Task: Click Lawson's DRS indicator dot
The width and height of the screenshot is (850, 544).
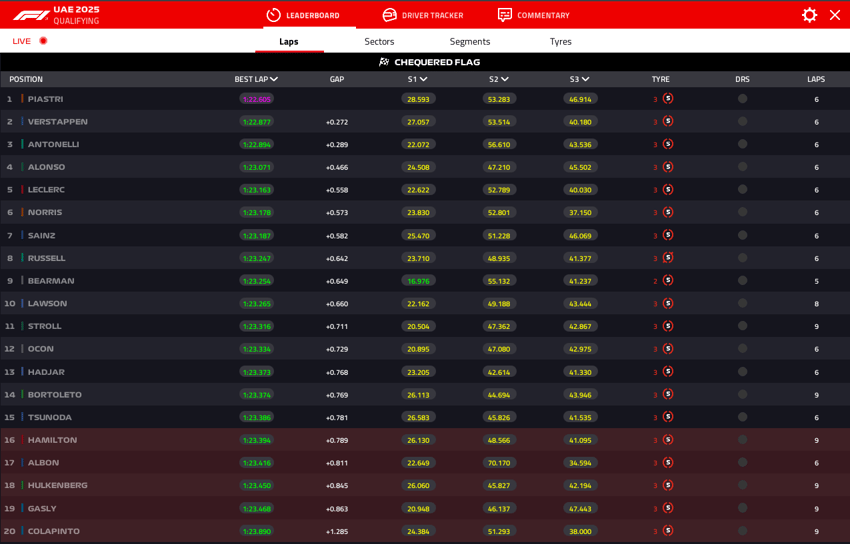Action: [742, 303]
